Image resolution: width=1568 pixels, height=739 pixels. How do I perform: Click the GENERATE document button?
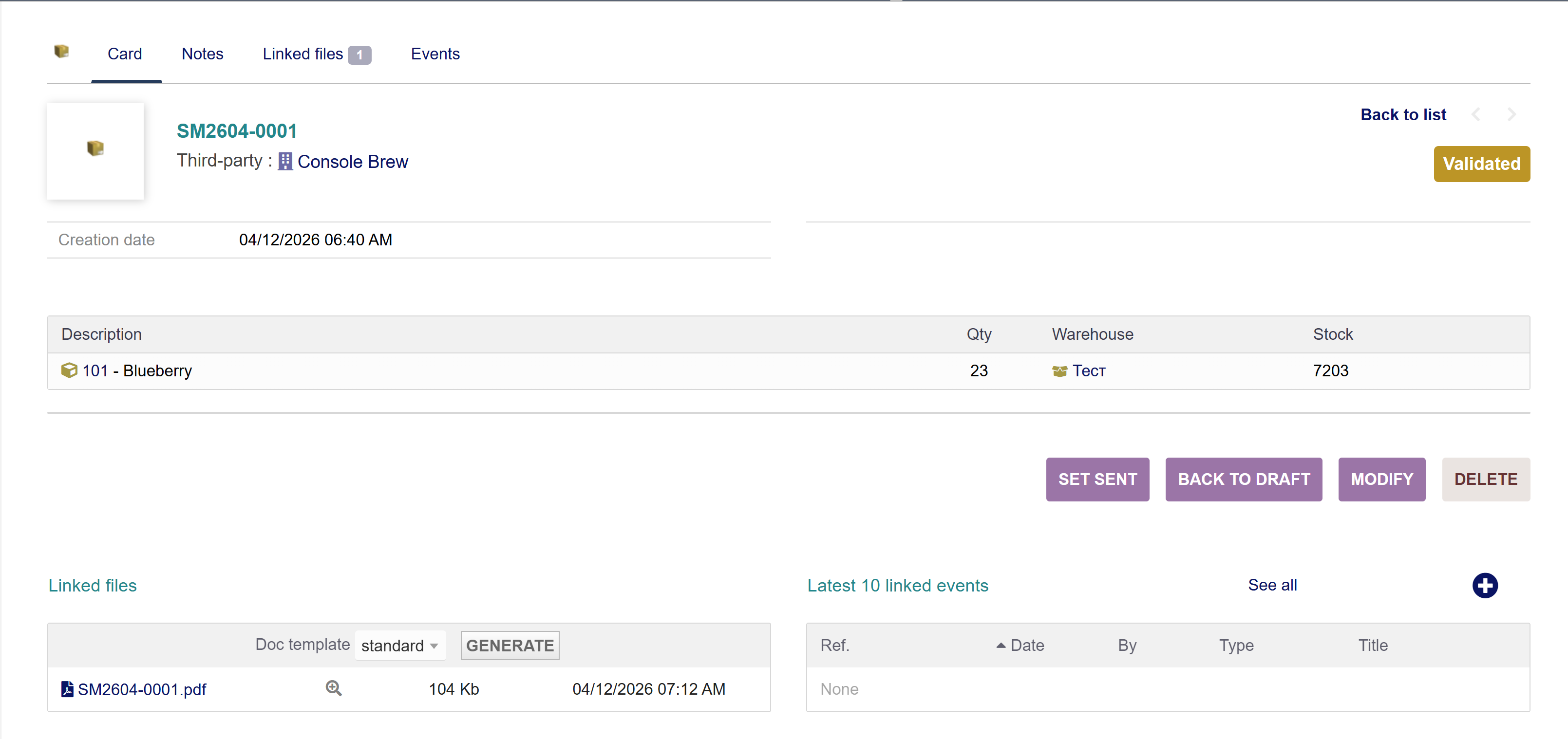510,646
